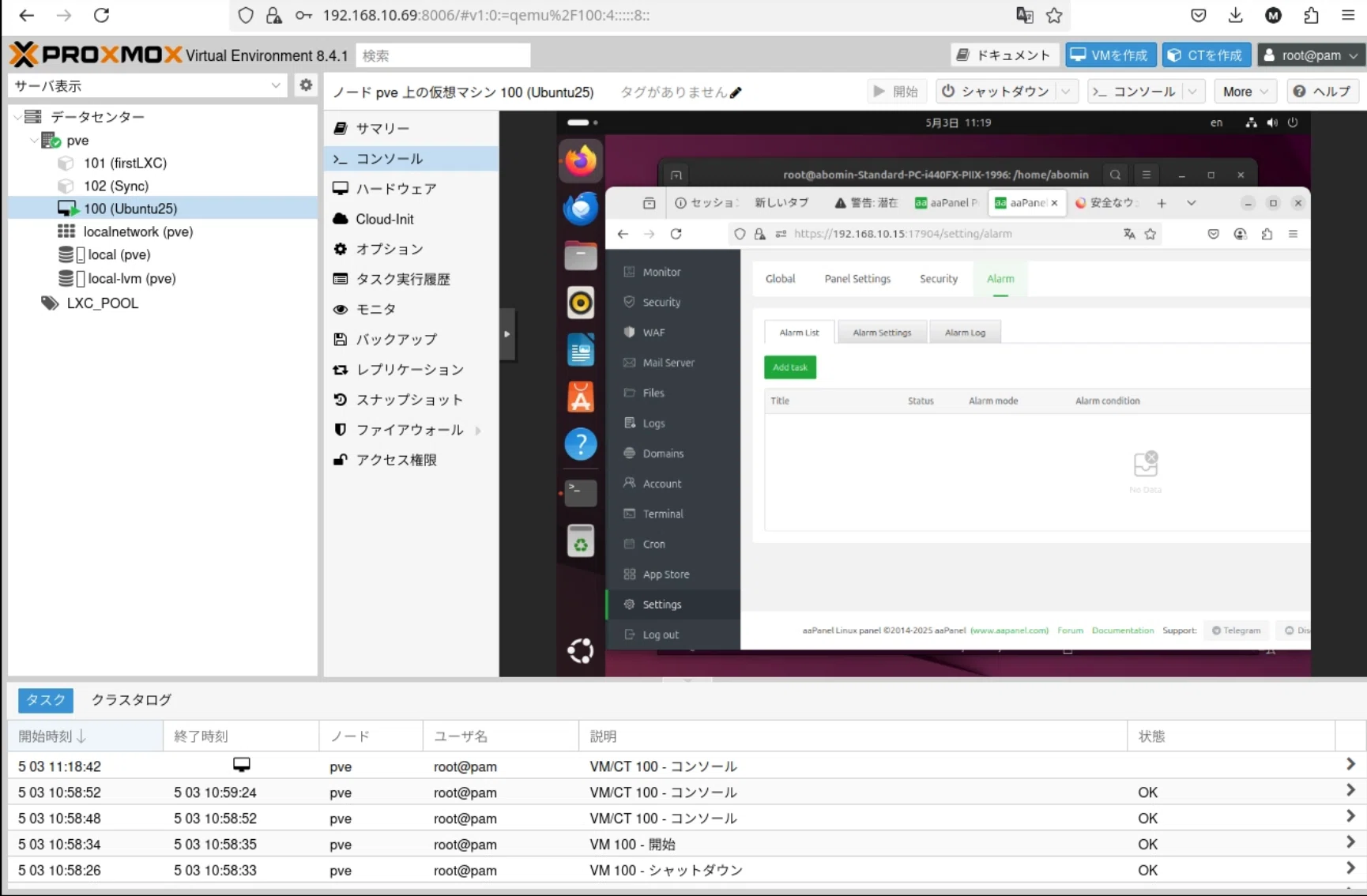
Task: Click the Create VM button
Action: pyautogui.click(x=1110, y=55)
